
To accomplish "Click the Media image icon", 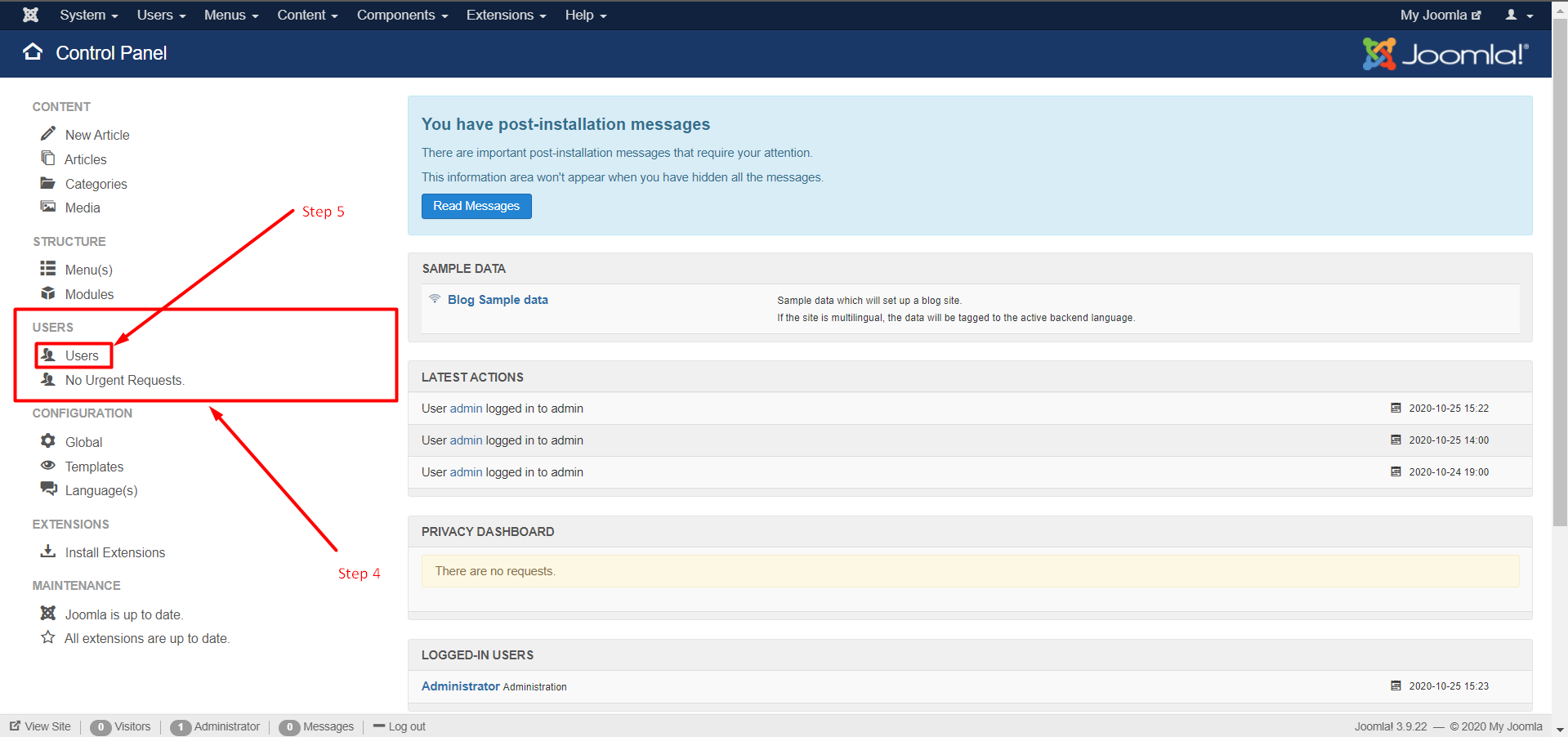I will point(48,207).
